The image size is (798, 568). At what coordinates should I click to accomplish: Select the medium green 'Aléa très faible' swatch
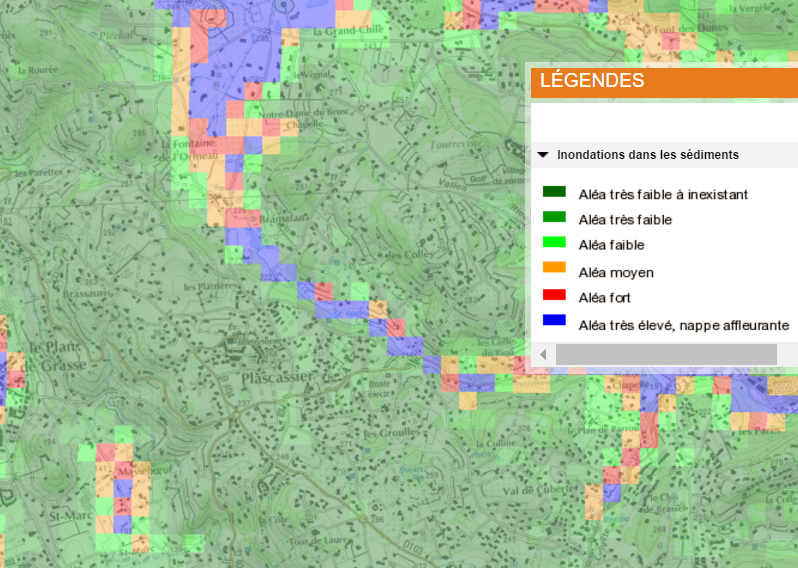554,218
